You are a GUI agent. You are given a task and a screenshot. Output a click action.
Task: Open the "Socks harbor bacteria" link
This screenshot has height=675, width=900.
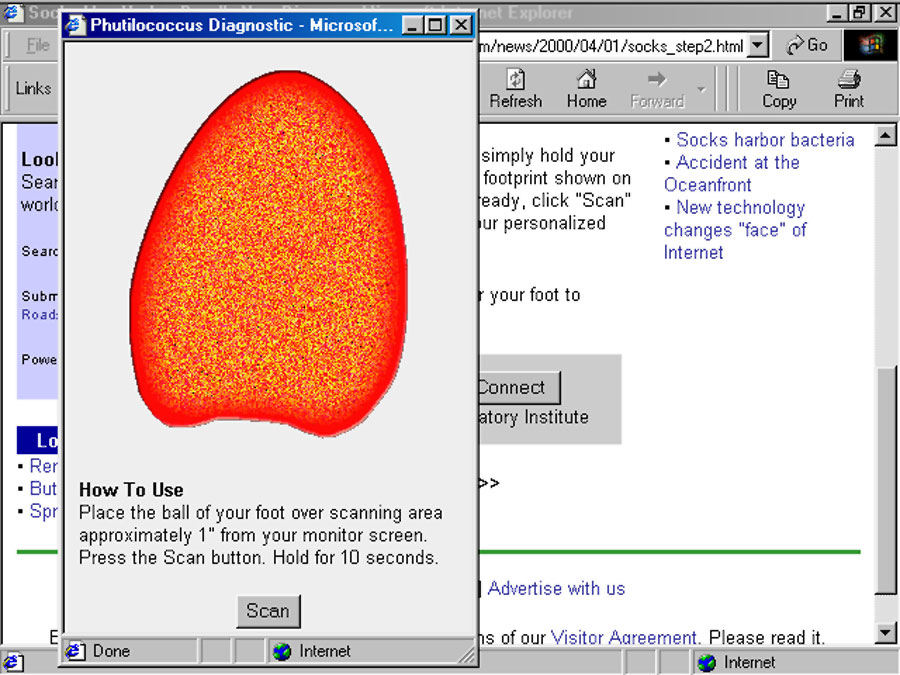click(x=765, y=140)
